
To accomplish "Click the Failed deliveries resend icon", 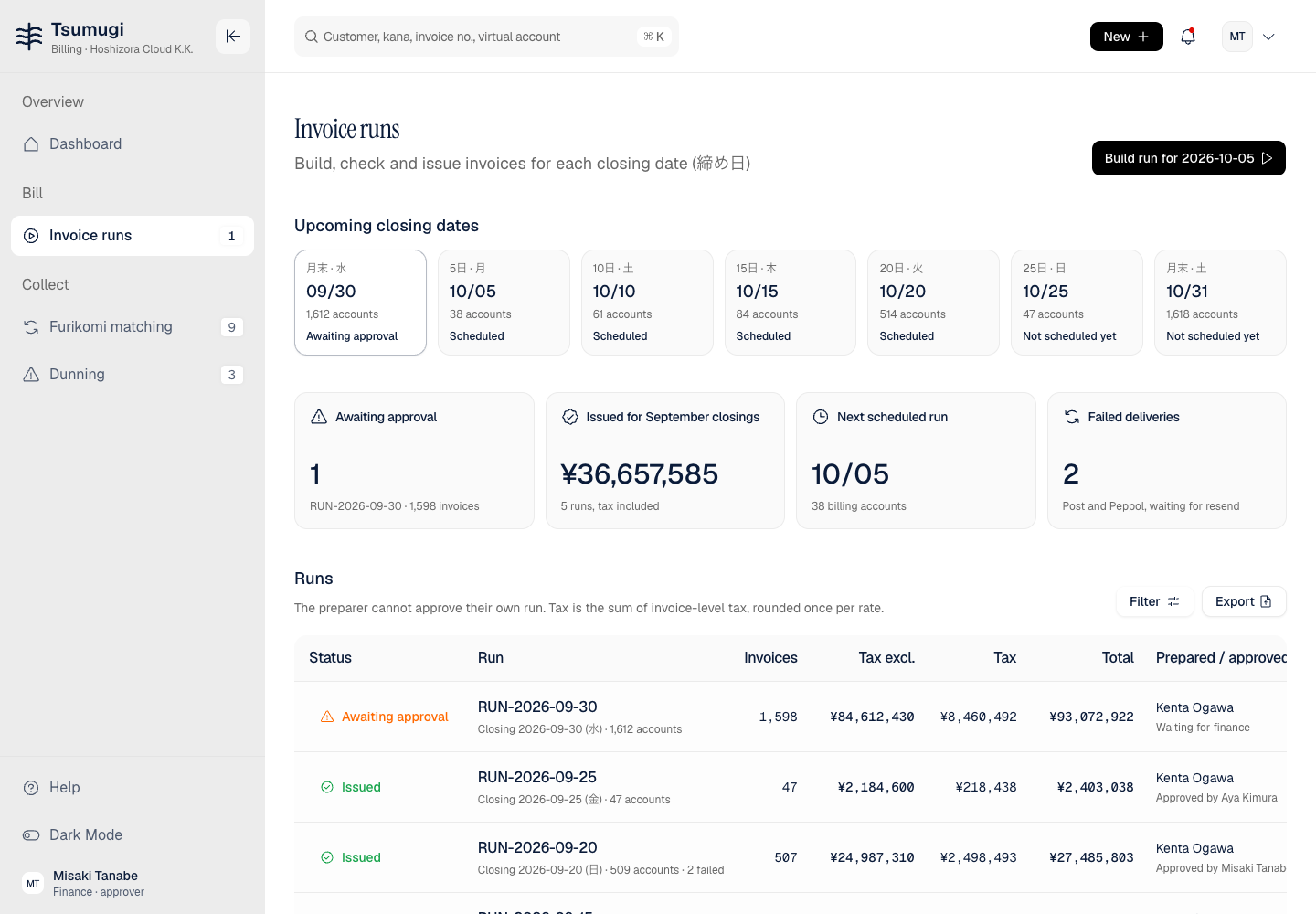I will click(x=1072, y=417).
